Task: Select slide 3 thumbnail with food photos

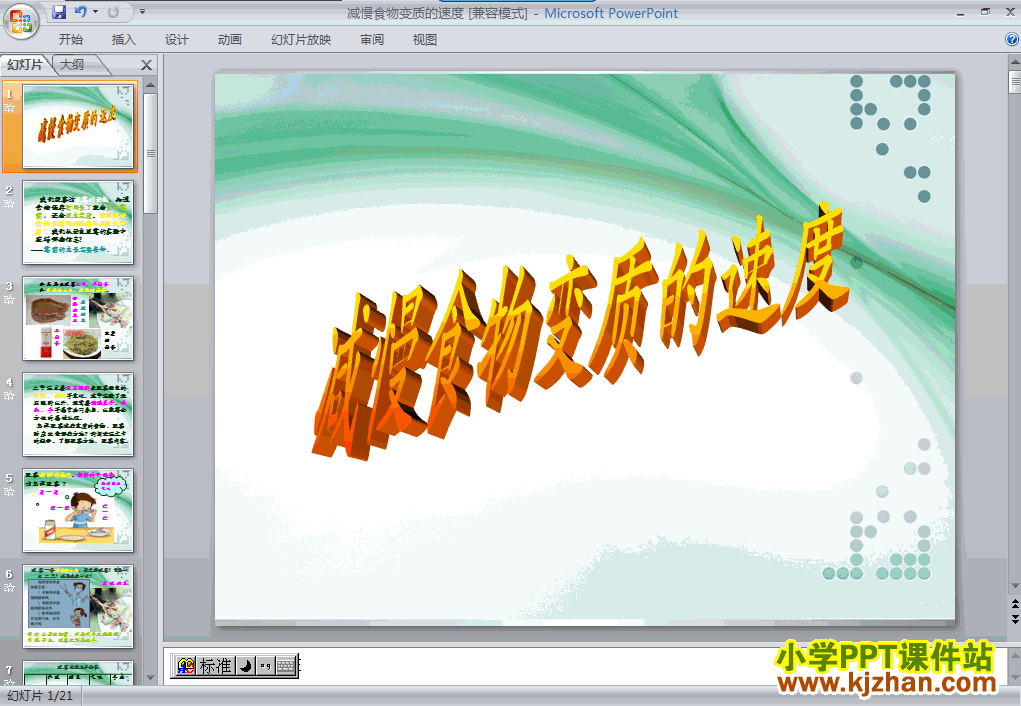Action: [x=78, y=318]
